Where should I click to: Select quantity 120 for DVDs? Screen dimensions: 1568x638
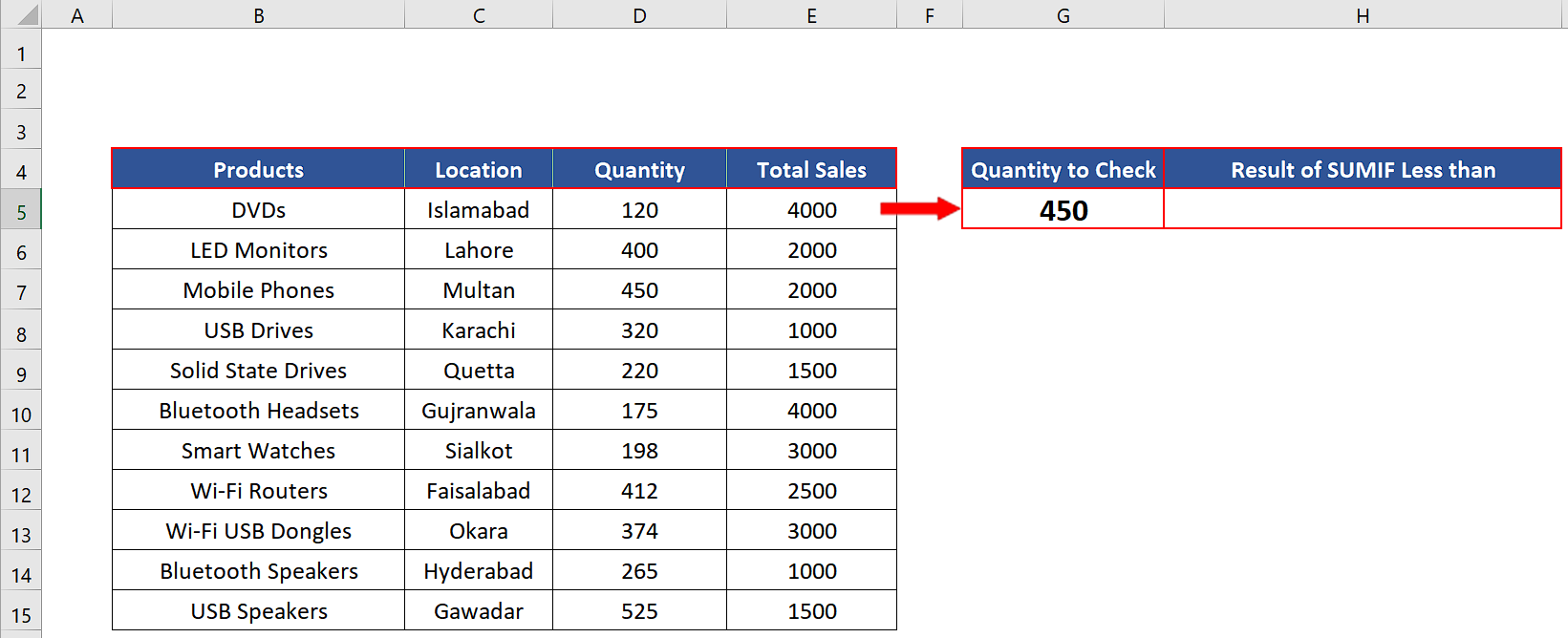click(x=639, y=209)
